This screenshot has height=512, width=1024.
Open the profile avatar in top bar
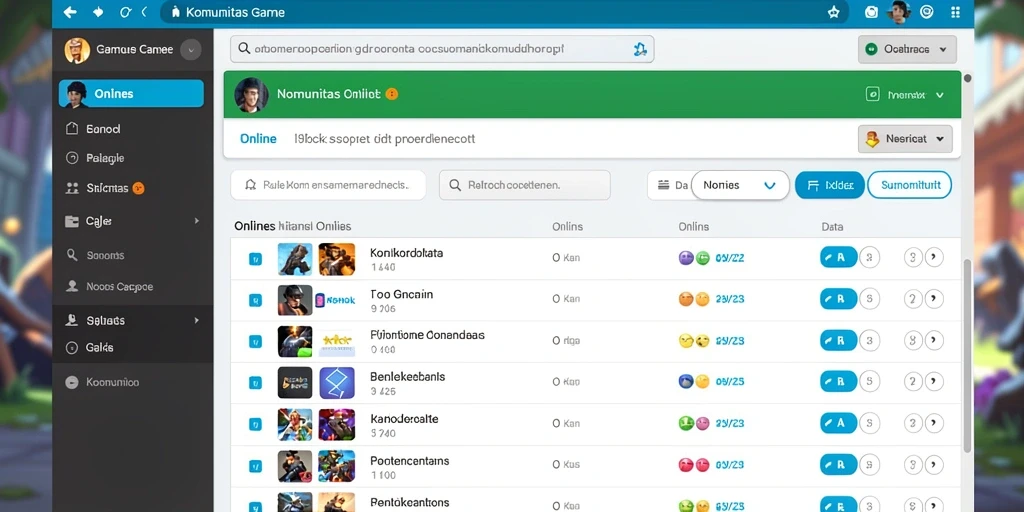[898, 12]
